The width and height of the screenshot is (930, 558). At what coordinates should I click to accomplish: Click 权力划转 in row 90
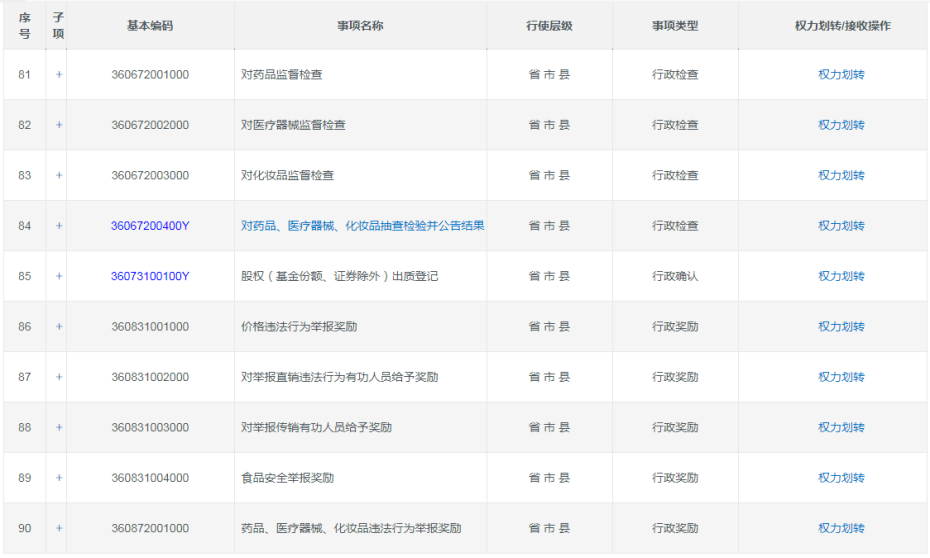pyautogui.click(x=841, y=528)
